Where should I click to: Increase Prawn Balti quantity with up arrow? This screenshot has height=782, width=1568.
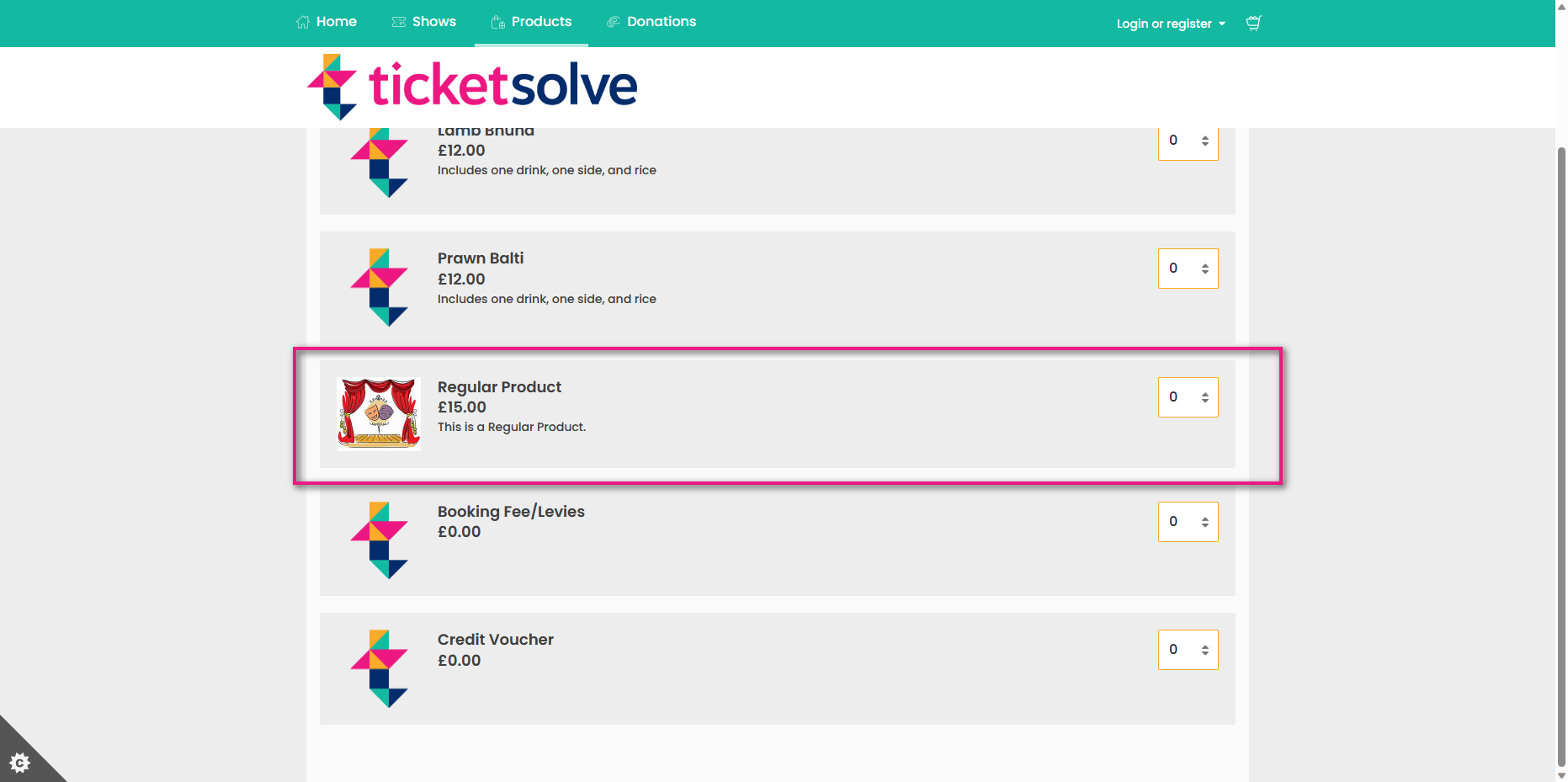[1205, 264]
